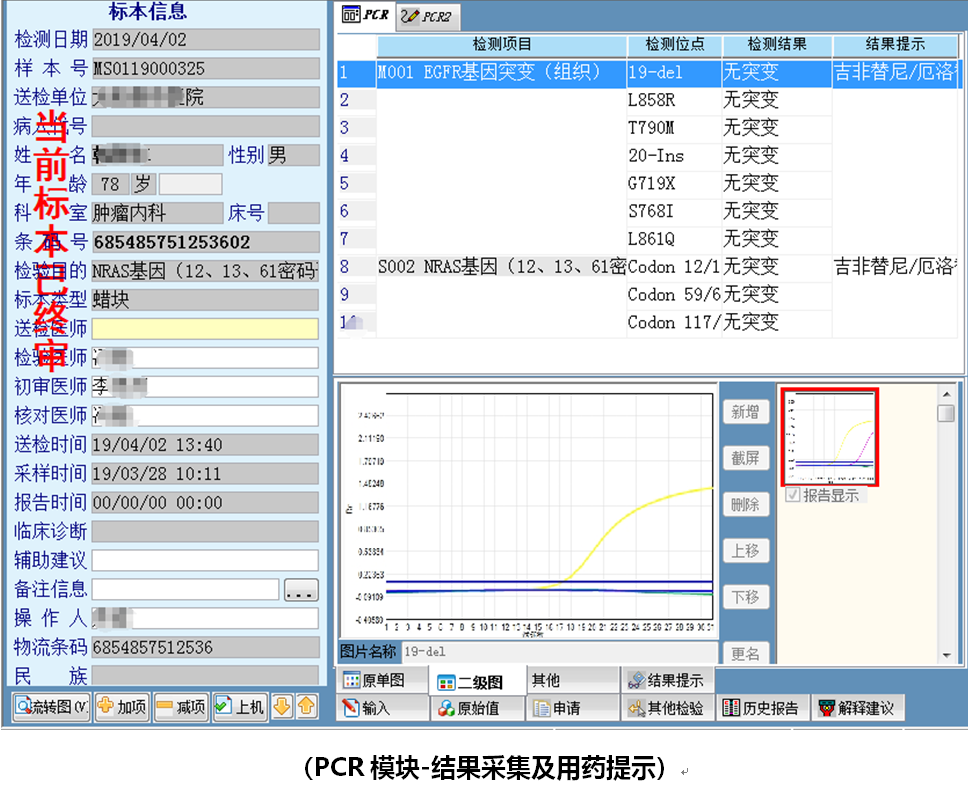Open the ... button beside 备注信息
Viewport: 968px width, 796px height.
pos(303,589)
